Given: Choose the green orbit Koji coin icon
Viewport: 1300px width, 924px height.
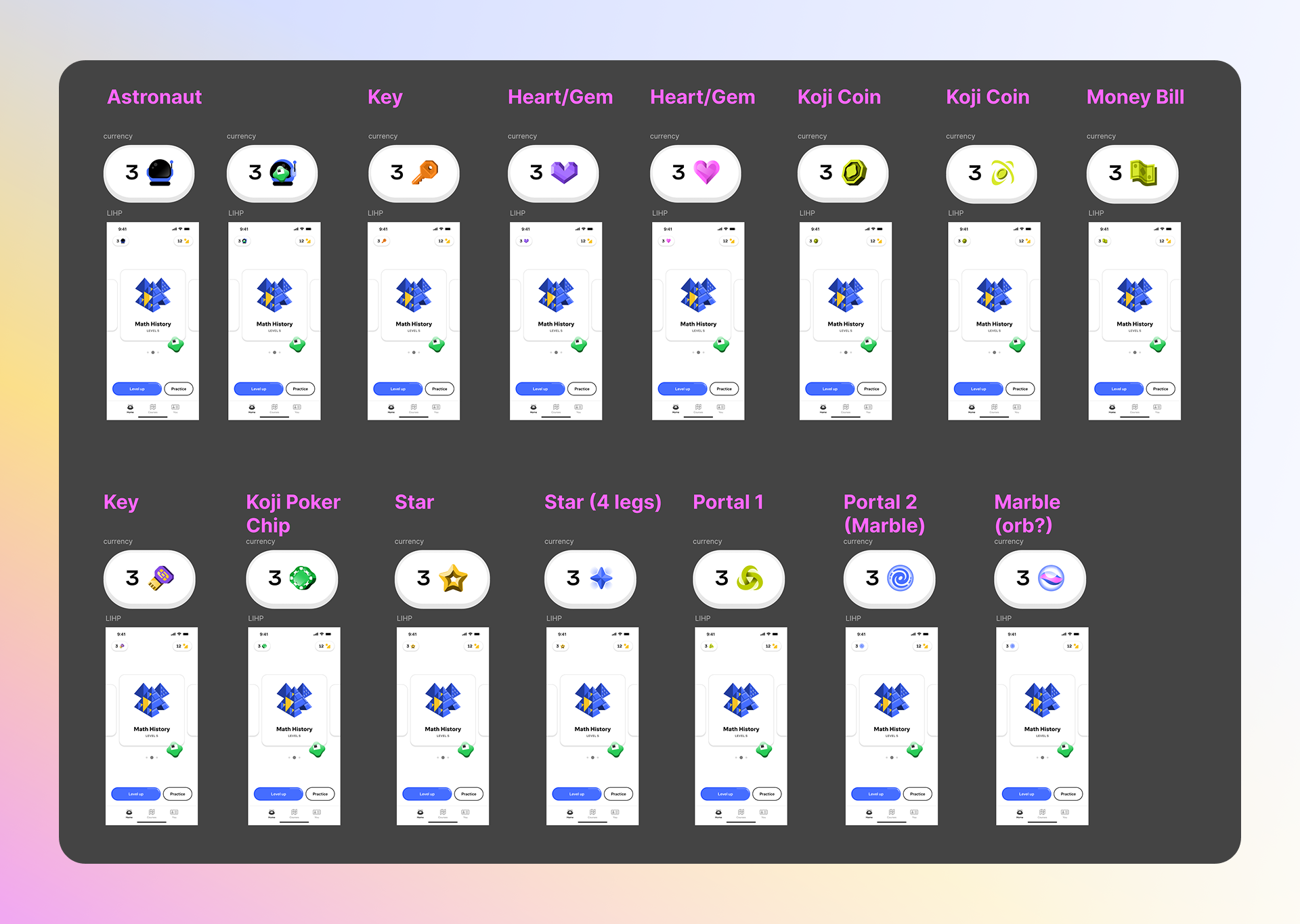Looking at the screenshot, I should pyautogui.click(x=1003, y=173).
